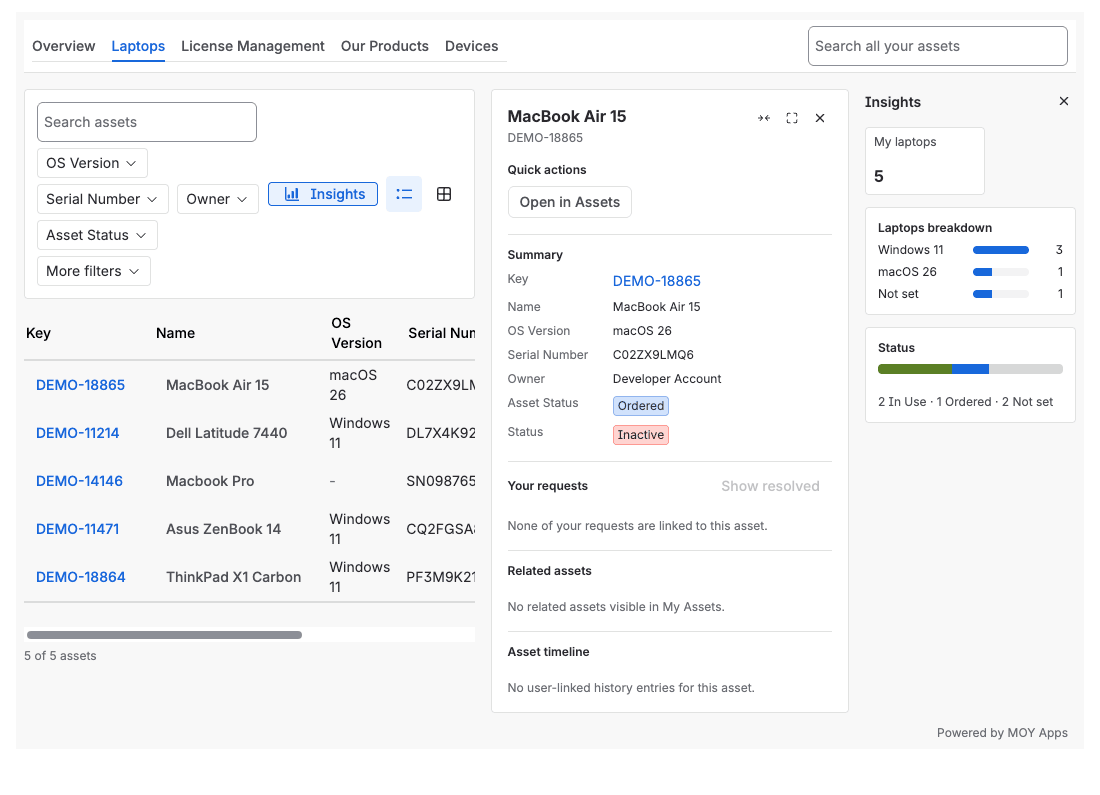Select the Dell Latitude 7440 cell

pos(227,433)
